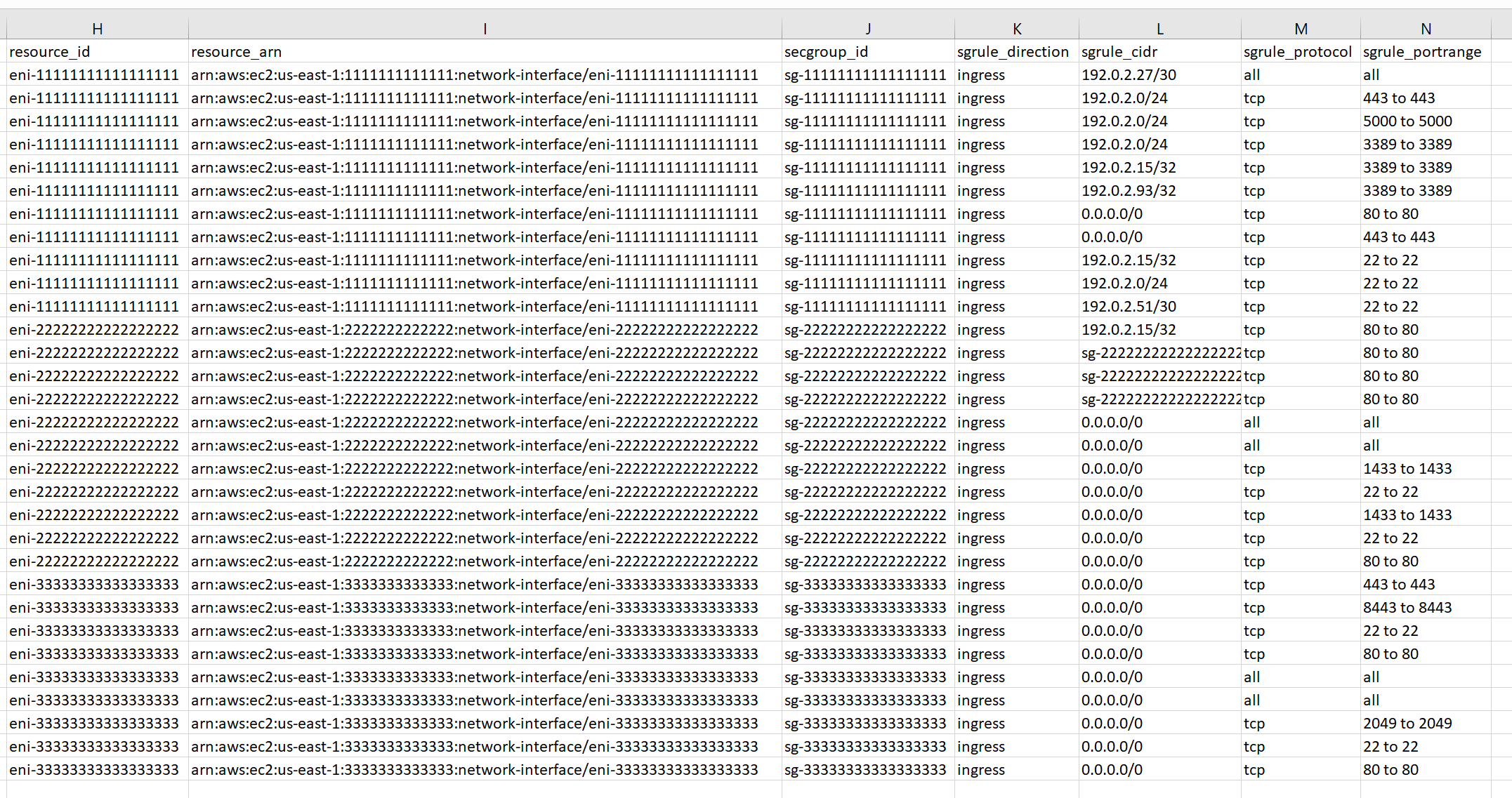This screenshot has height=798, width=1512.
Task: Select column K header
Action: click(x=1016, y=29)
